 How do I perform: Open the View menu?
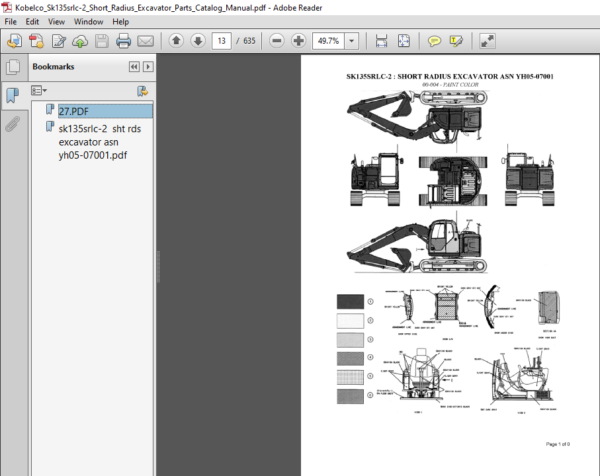[x=56, y=22]
